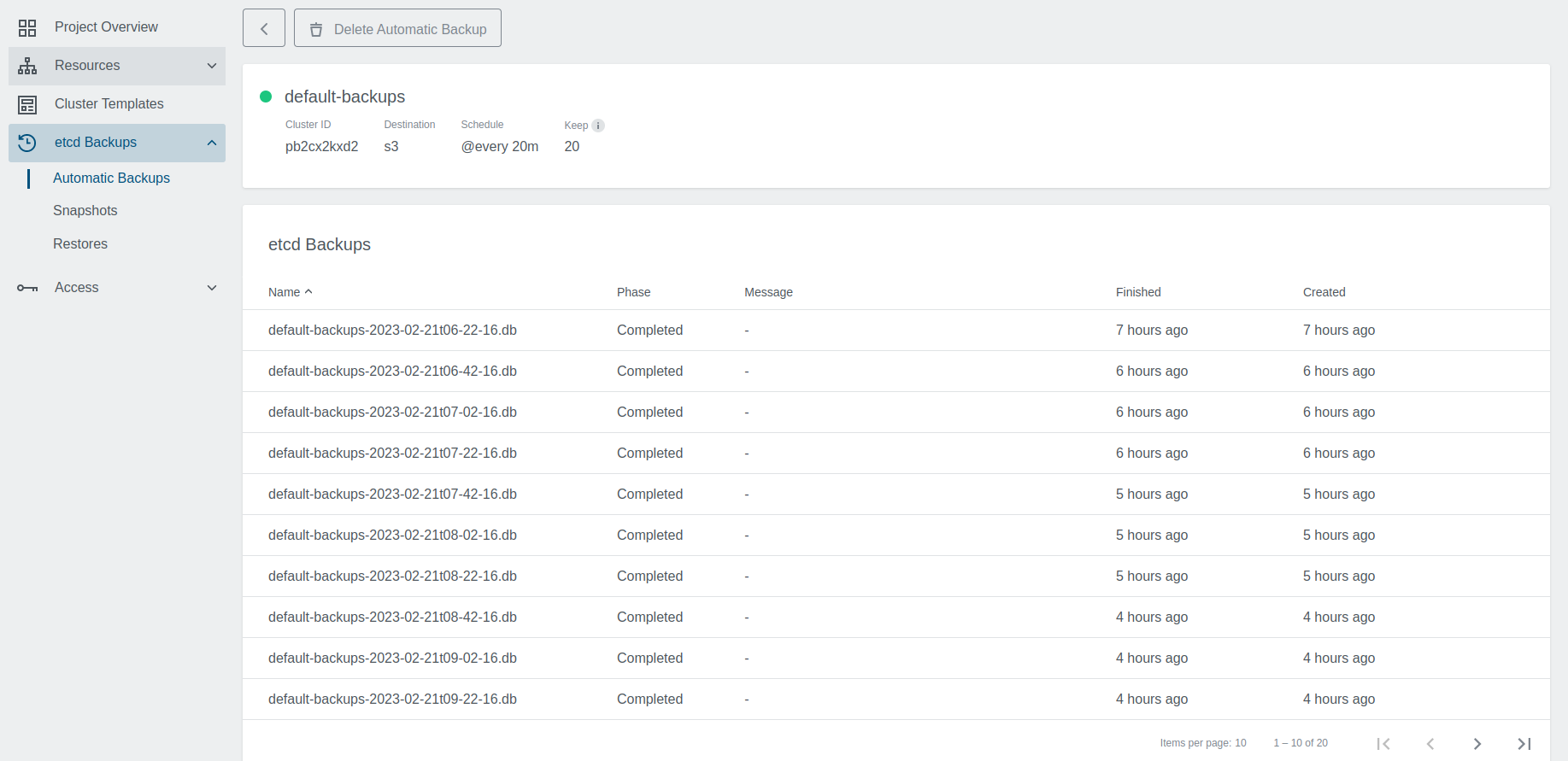Click the back arrow button
Viewport: 1568px width, 761px height.
coord(264,29)
